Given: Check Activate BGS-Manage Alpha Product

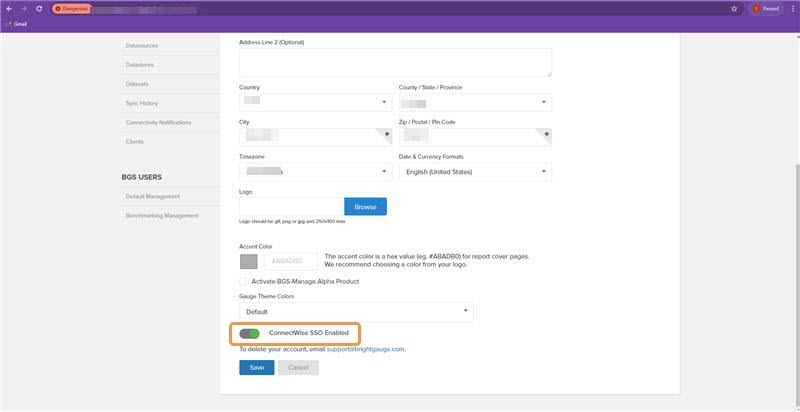Looking at the screenshot, I should click(243, 281).
